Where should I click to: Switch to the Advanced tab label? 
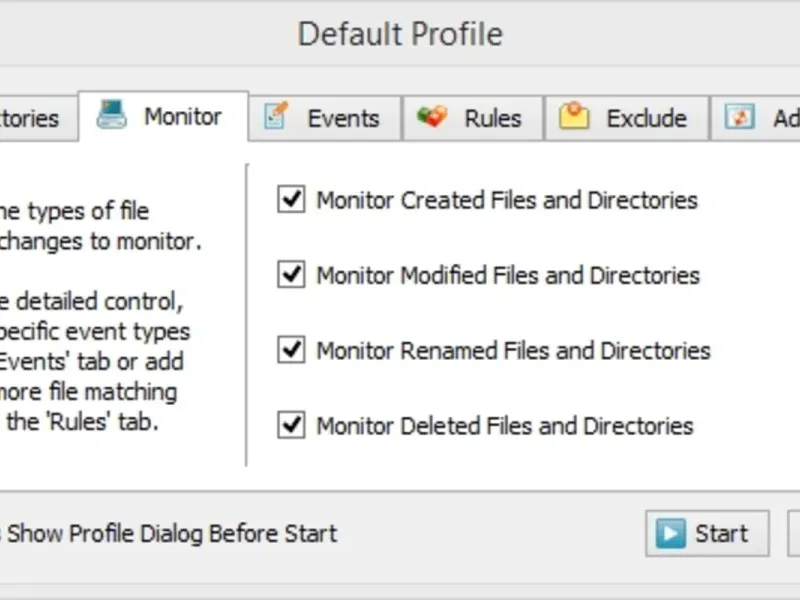tap(785, 118)
